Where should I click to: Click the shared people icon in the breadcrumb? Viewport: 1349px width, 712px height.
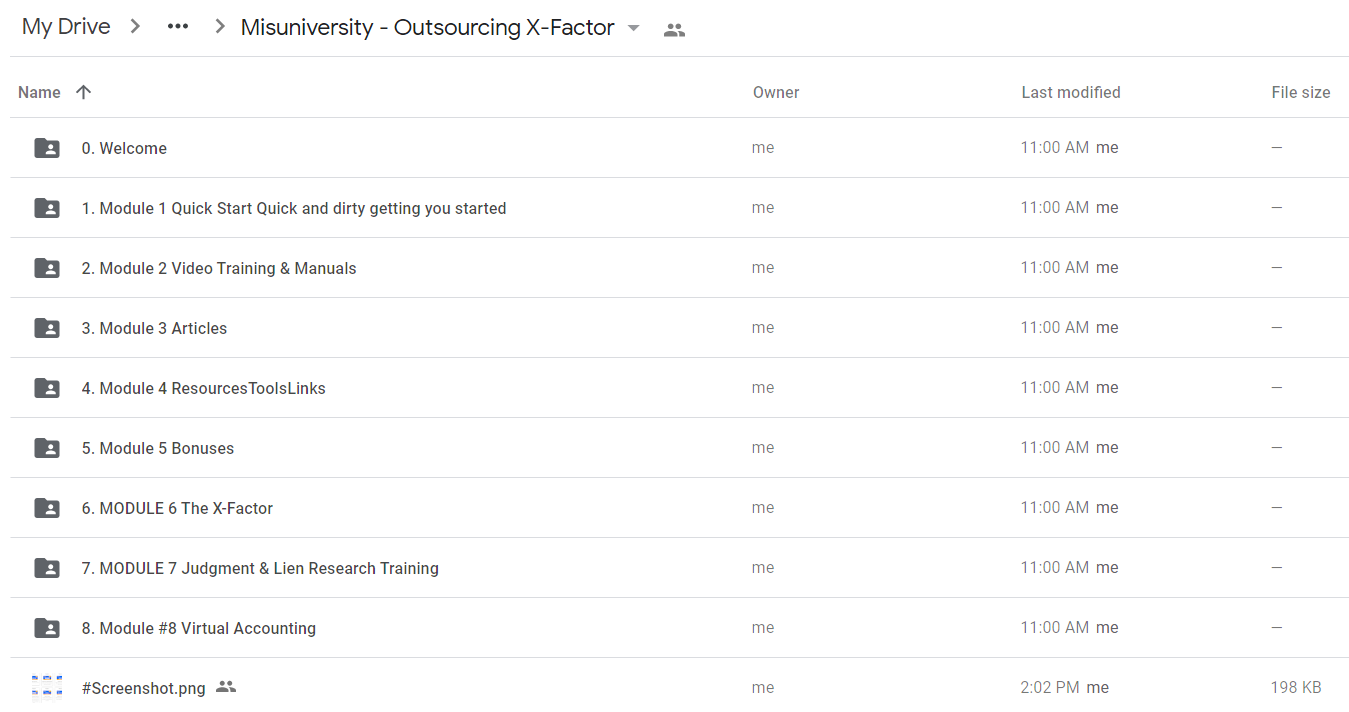(675, 30)
